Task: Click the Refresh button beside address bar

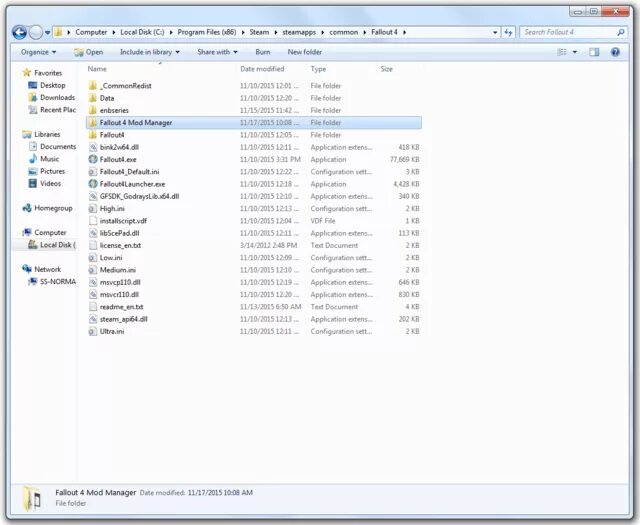Action: pyautogui.click(x=508, y=32)
